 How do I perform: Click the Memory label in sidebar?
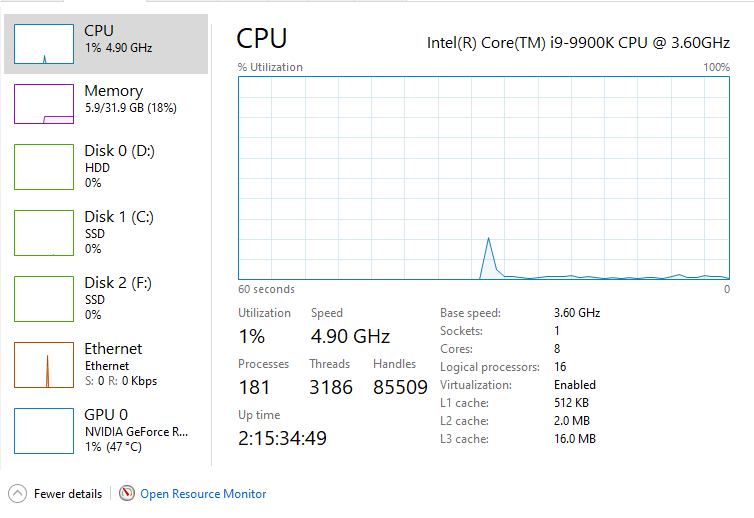tap(113, 91)
